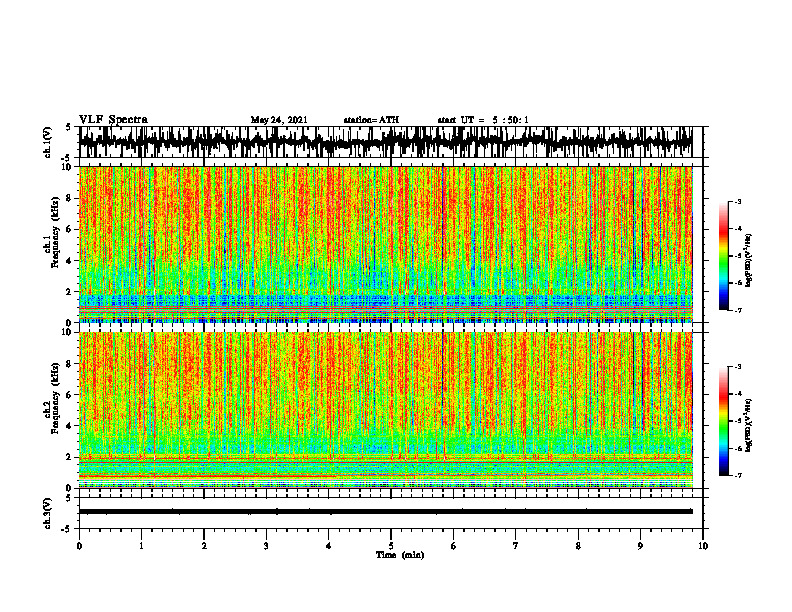This screenshot has height=612, width=792.
Task: Click the 'station= ATH' header text
Action: click(371, 120)
